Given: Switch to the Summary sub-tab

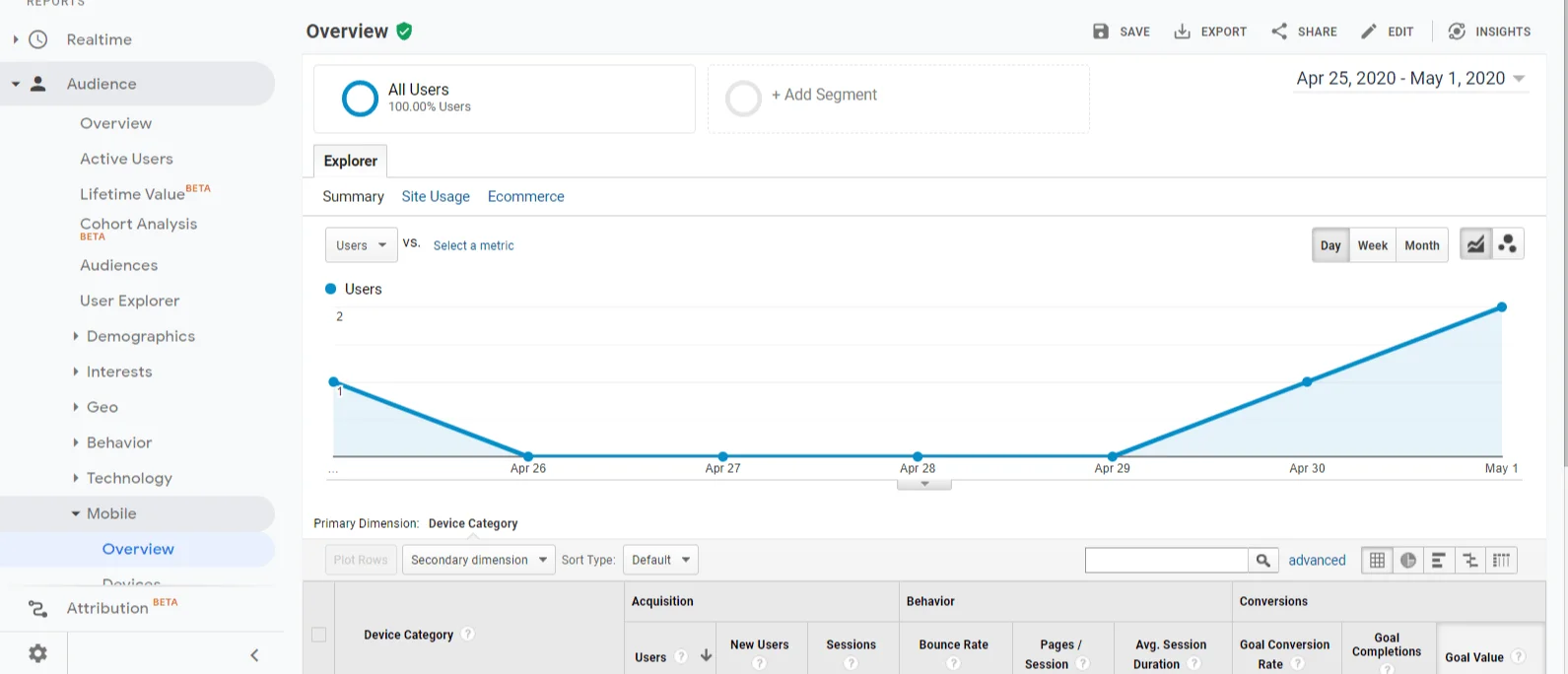Looking at the screenshot, I should 353,196.
